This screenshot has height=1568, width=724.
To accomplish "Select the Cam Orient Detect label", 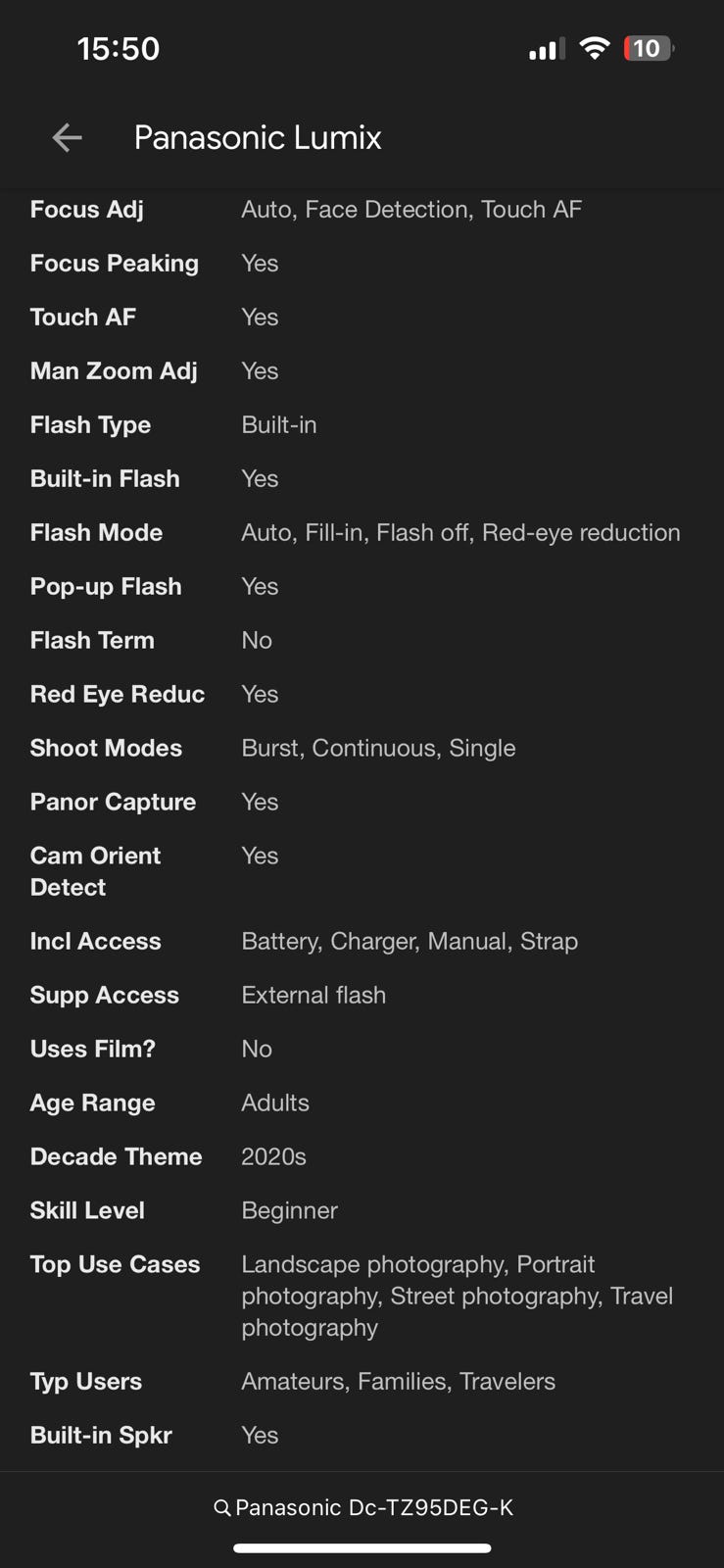I will (x=95, y=871).
